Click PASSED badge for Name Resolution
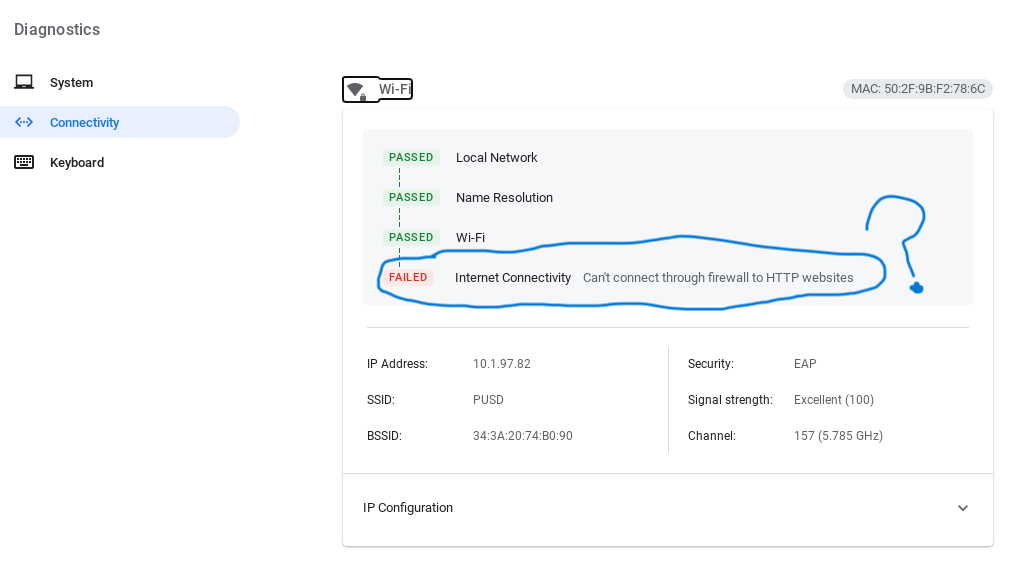The height and width of the screenshot is (564, 1016). click(411, 197)
